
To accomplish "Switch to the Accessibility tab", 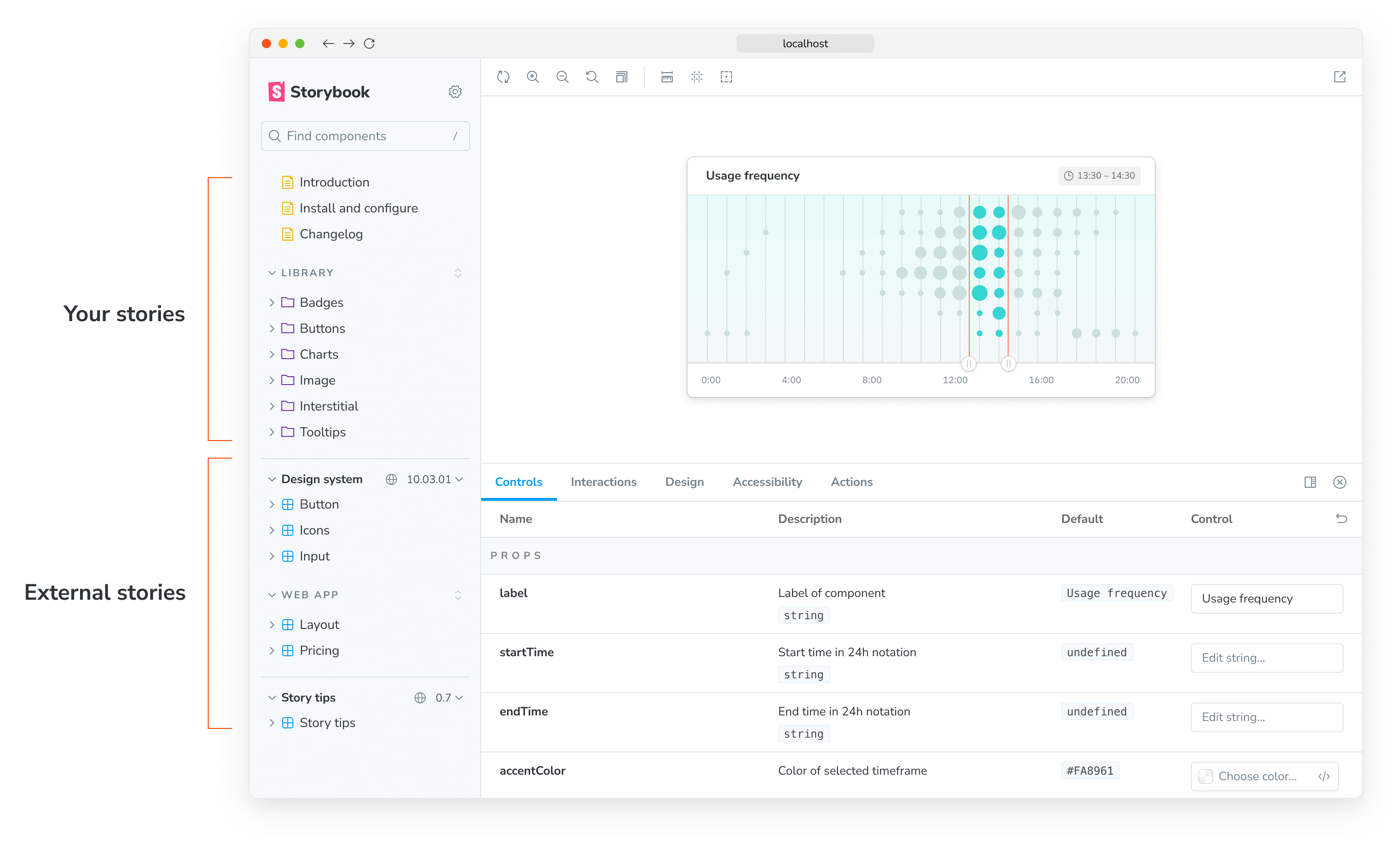I will click(767, 482).
